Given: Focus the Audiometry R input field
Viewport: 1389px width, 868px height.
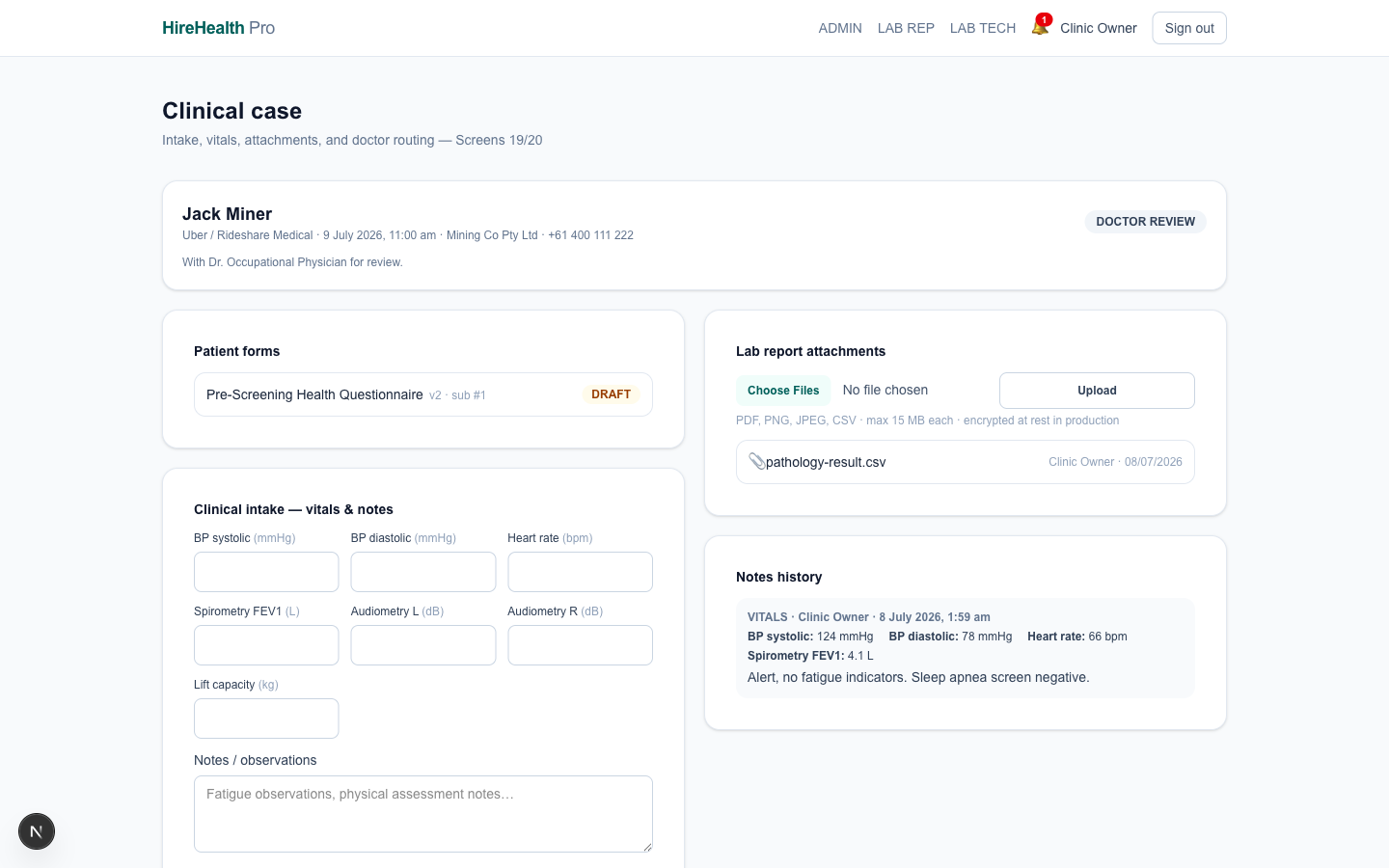Looking at the screenshot, I should point(580,645).
